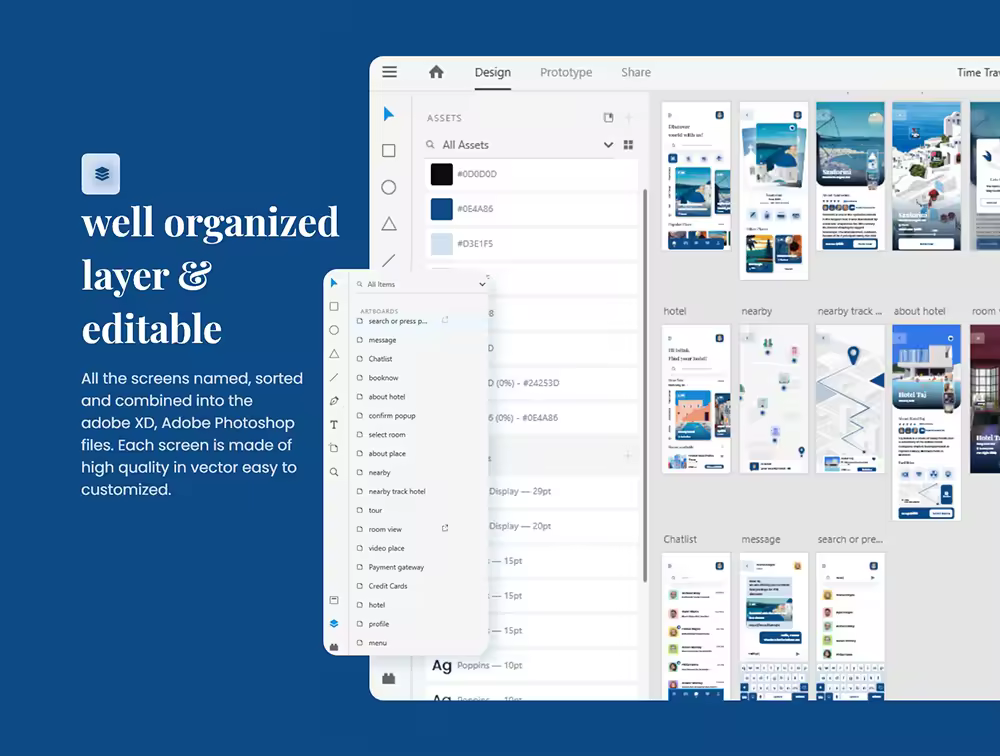
Task: Click the 'Chatlist' artboard thumbnail on canvas
Action: tap(696, 626)
